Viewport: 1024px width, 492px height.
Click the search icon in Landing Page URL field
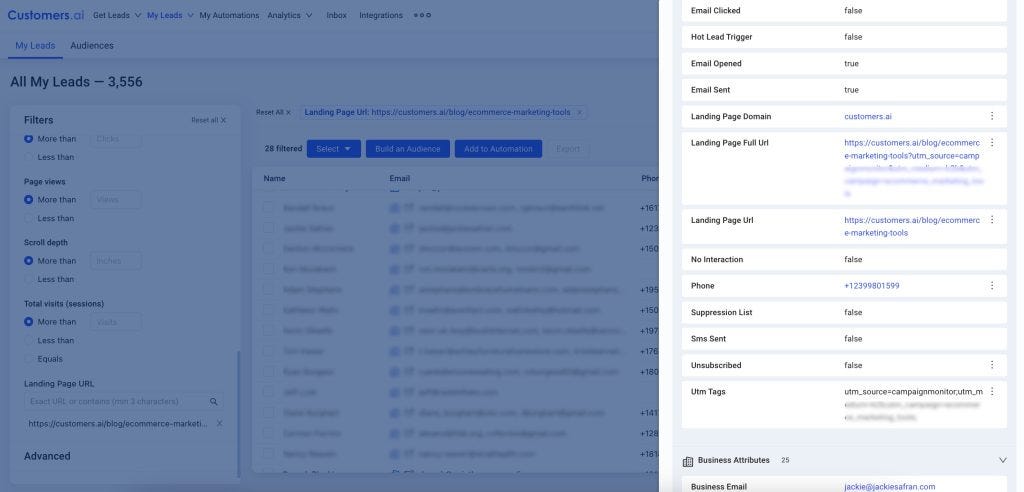(214, 401)
